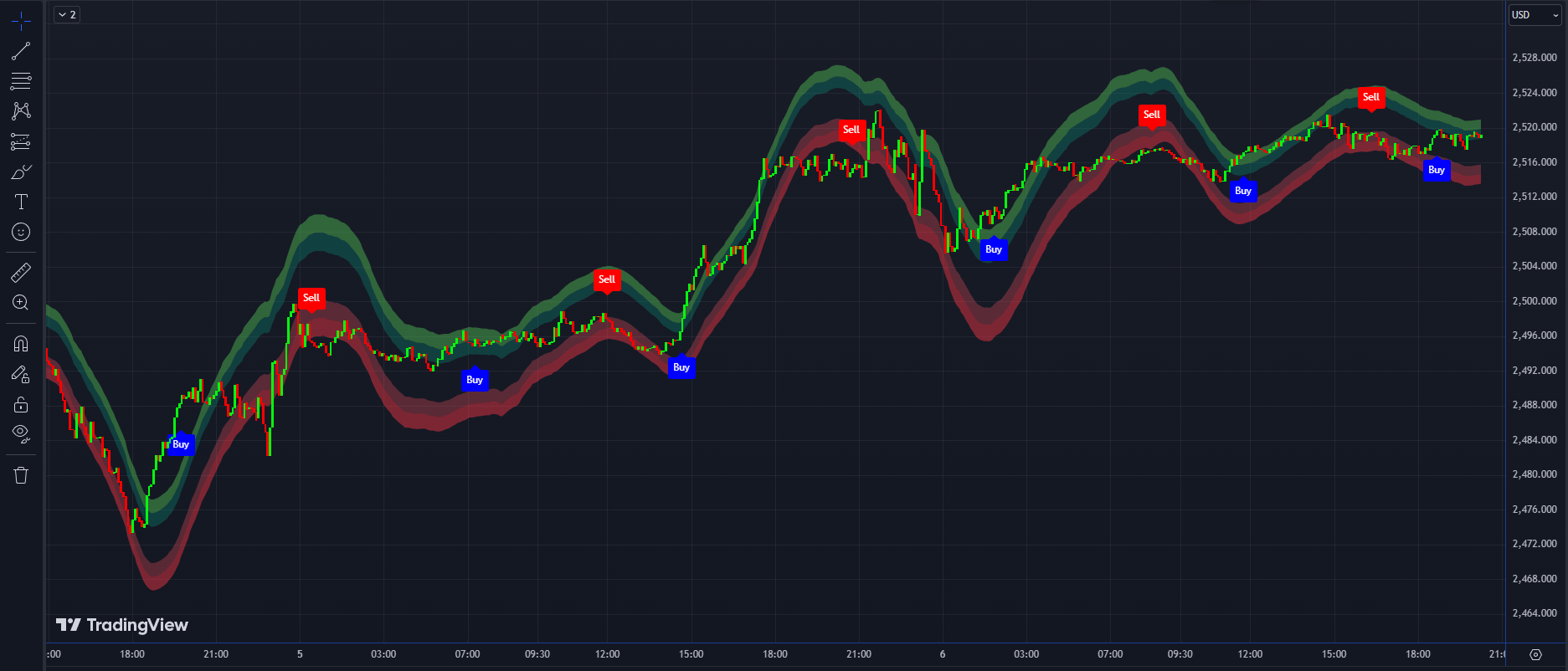Screen dimensions: 1568x671
Task: Click the date label 5 on time axis
Action: [300, 654]
